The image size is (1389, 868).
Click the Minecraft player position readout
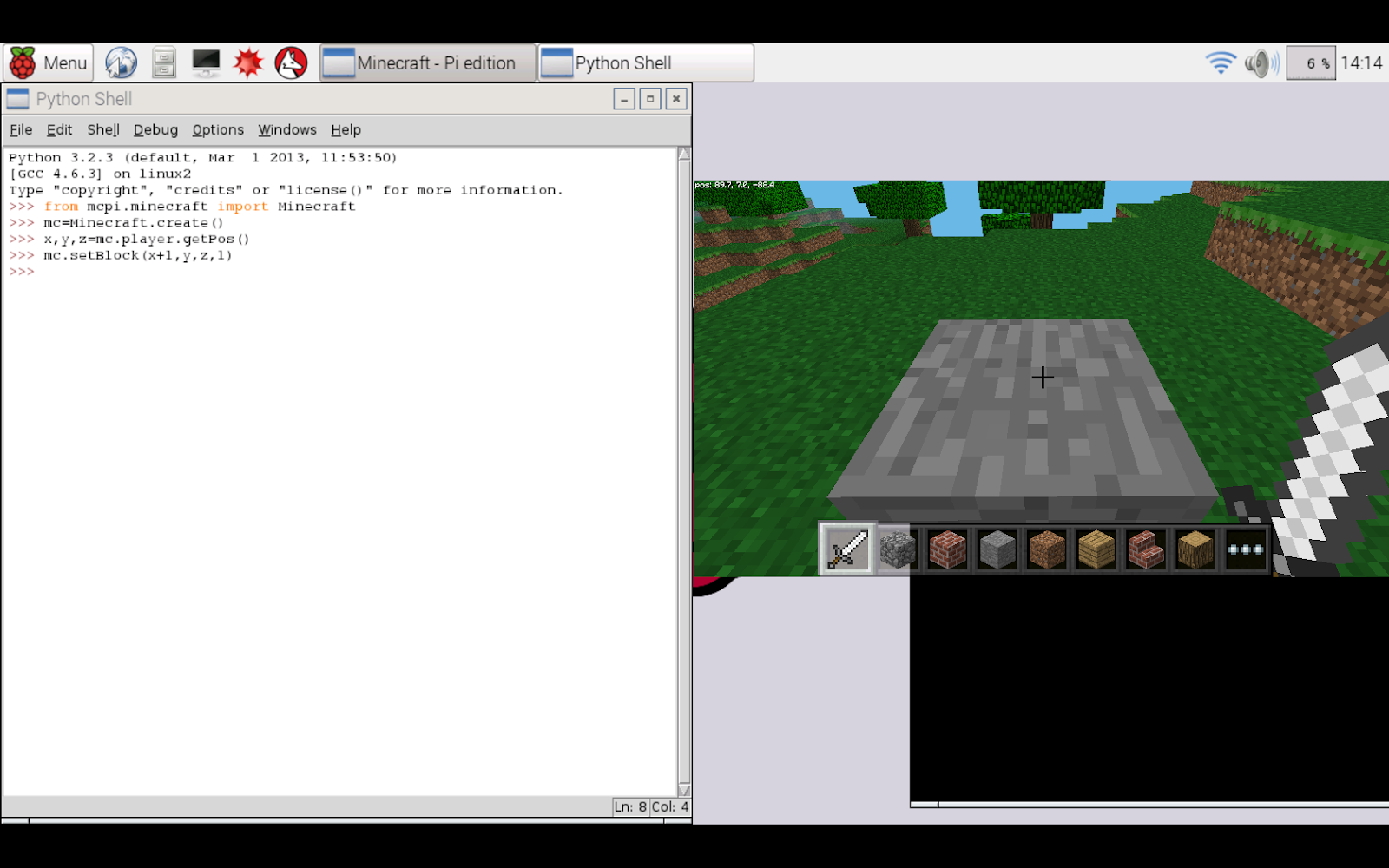coord(734,185)
